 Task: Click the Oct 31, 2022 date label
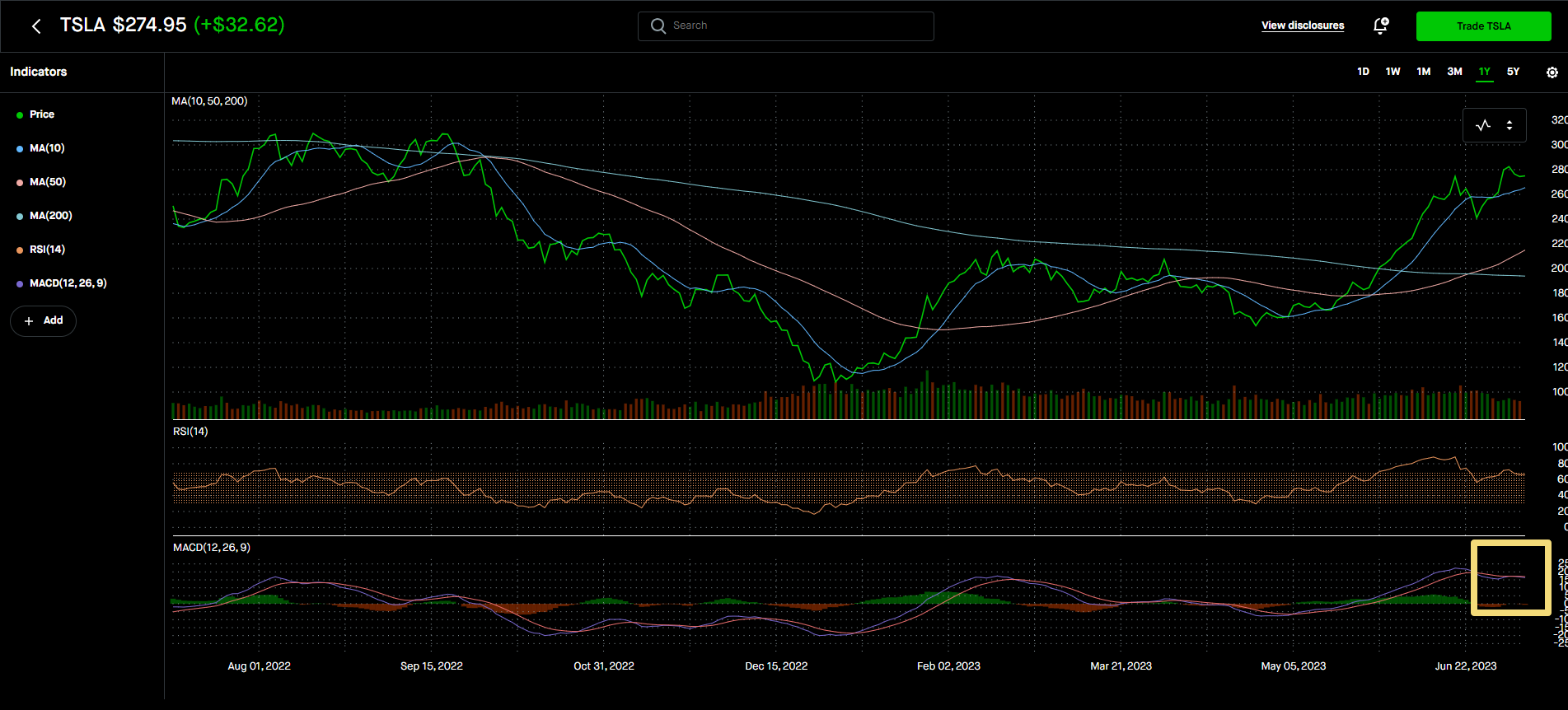point(604,666)
